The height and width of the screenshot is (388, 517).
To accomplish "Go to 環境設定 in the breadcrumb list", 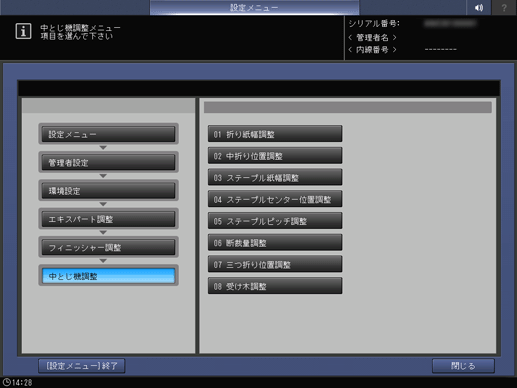I will point(108,191).
